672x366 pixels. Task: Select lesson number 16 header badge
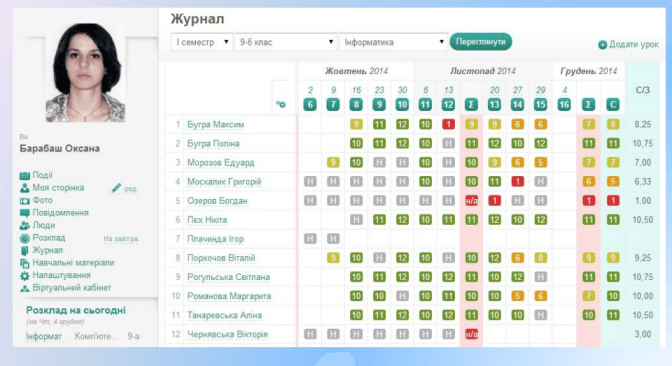click(564, 104)
